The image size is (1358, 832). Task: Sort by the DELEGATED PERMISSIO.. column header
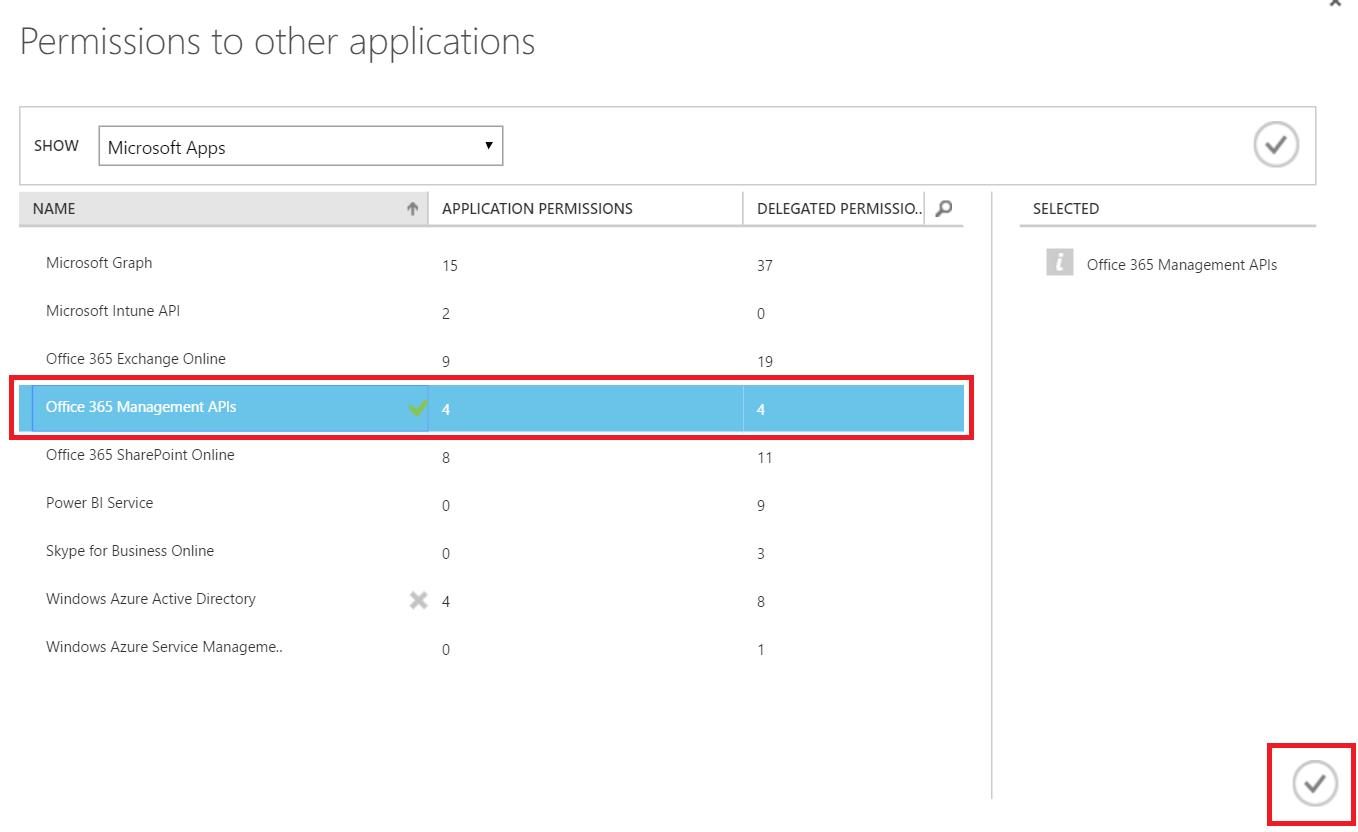834,208
